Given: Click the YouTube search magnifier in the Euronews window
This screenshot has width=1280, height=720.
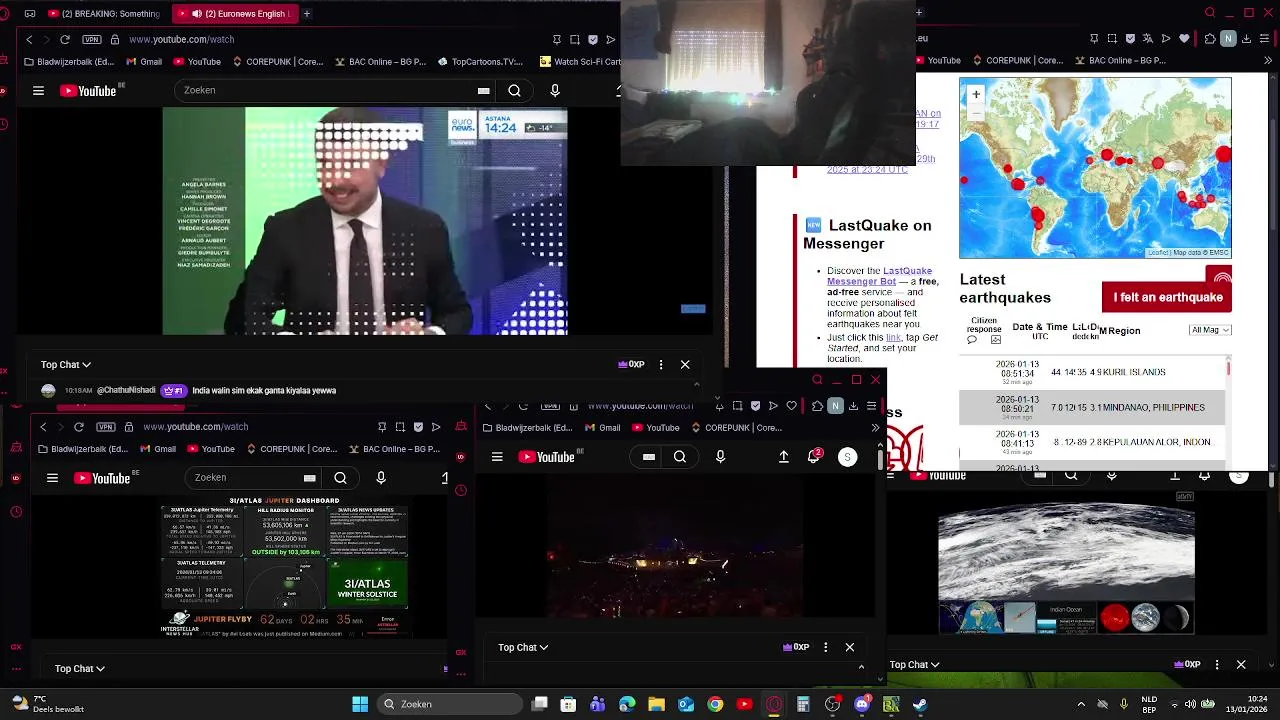Looking at the screenshot, I should 514,90.
